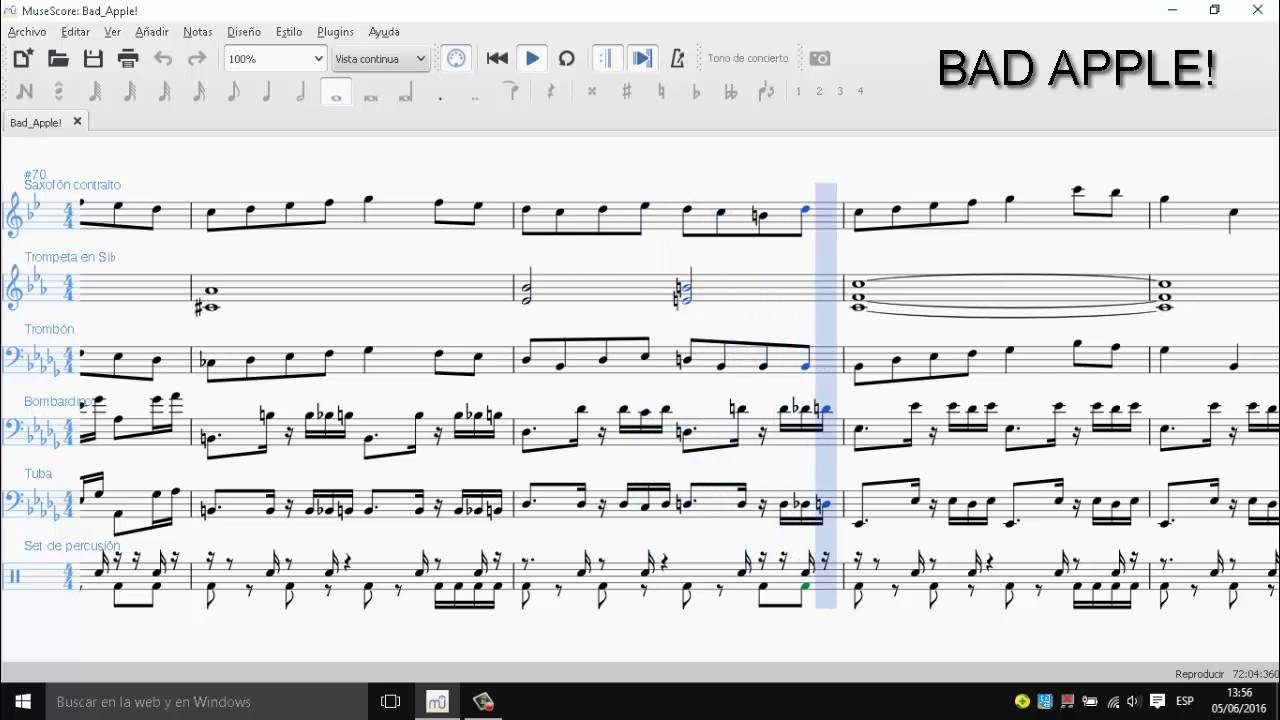The height and width of the screenshot is (720, 1280).
Task: Apply double sharp accidental
Action: click(x=592, y=91)
